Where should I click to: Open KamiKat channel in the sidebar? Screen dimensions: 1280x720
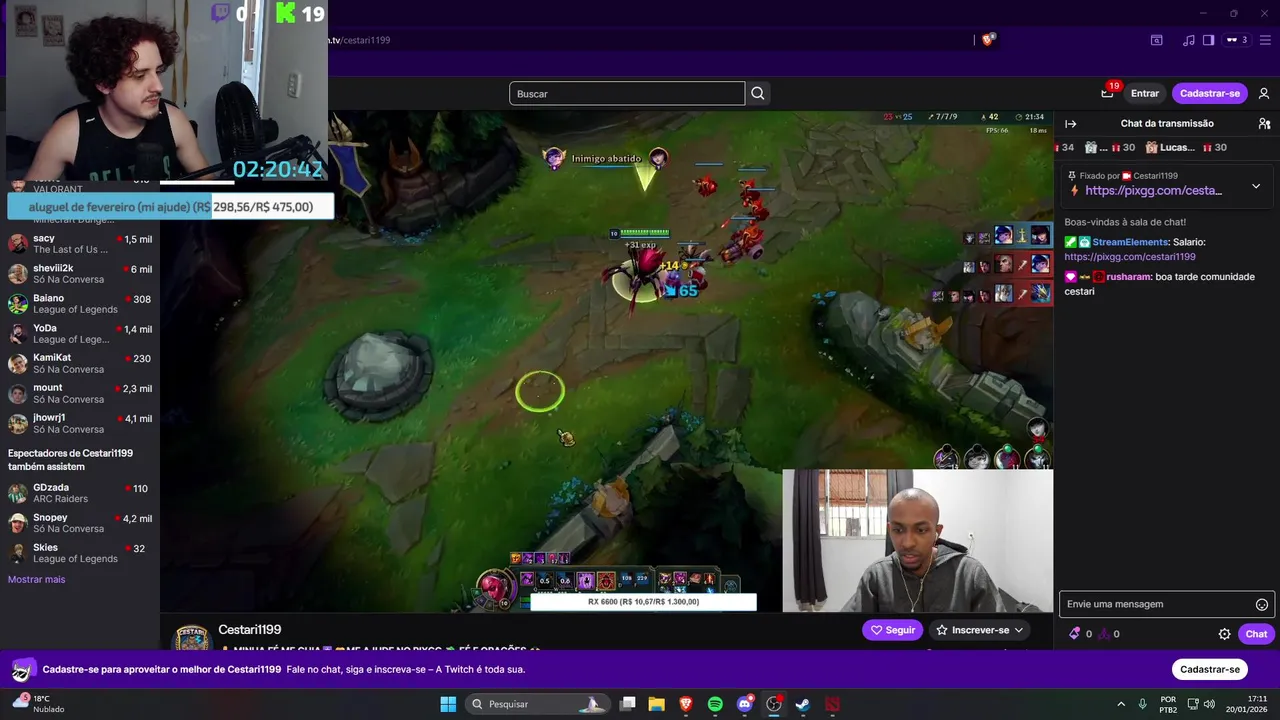[80, 363]
